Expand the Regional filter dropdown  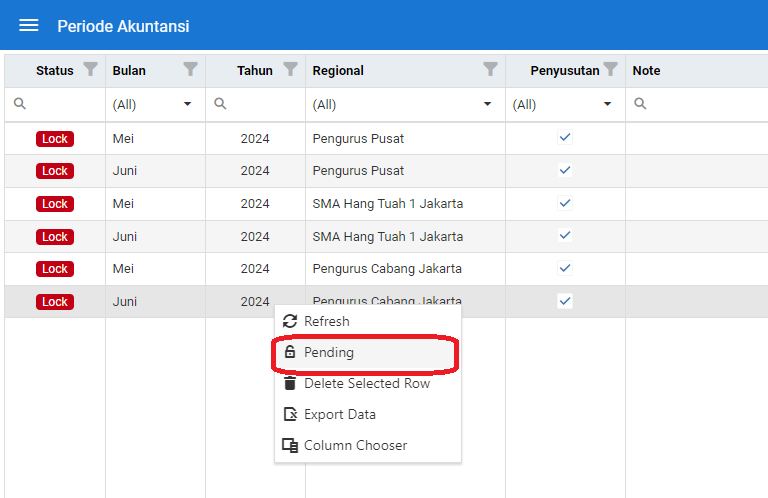487,104
